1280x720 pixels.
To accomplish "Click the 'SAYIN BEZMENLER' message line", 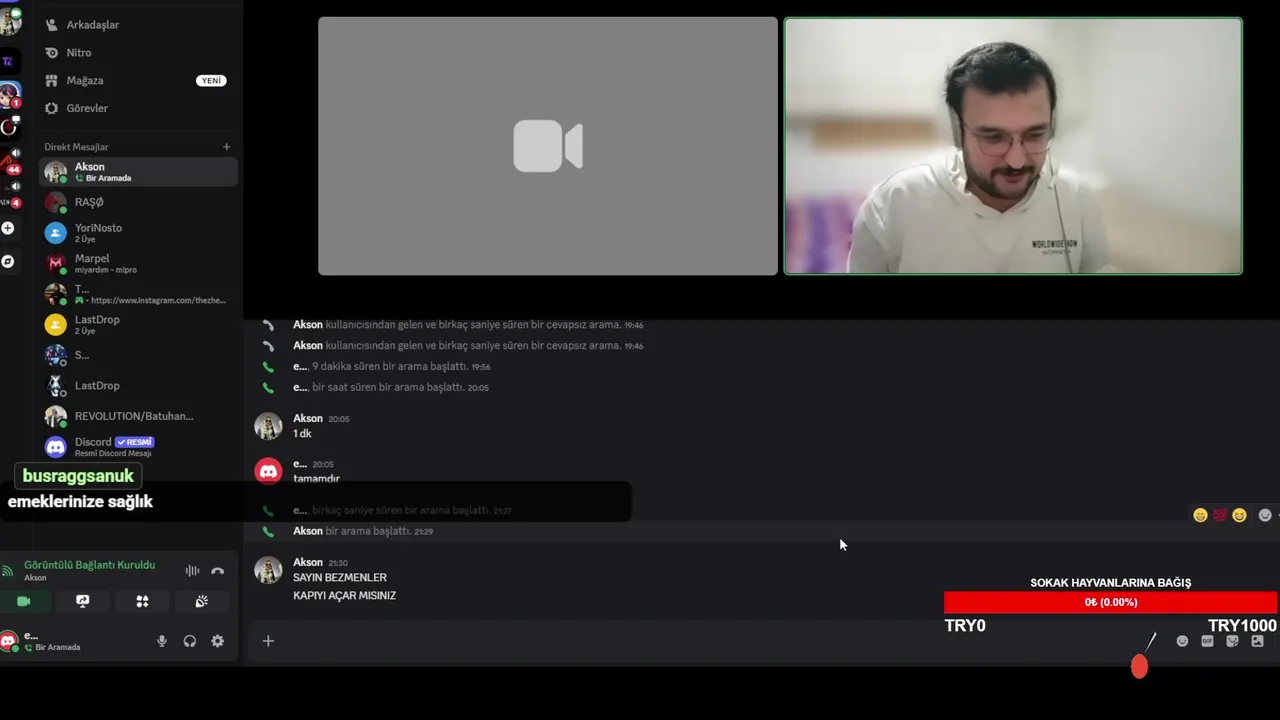I will 340,577.
